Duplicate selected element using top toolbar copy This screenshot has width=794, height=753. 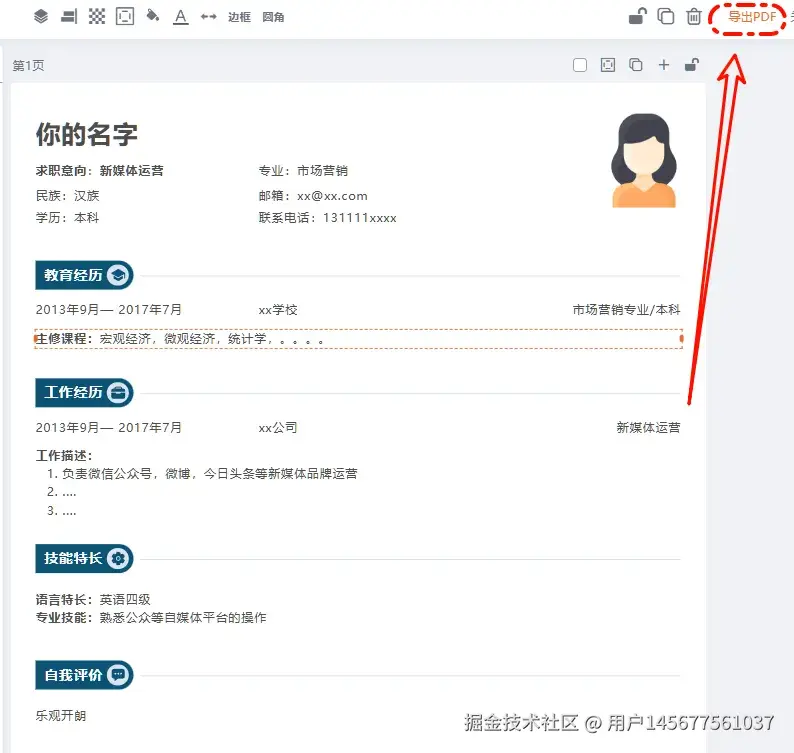tap(665, 17)
